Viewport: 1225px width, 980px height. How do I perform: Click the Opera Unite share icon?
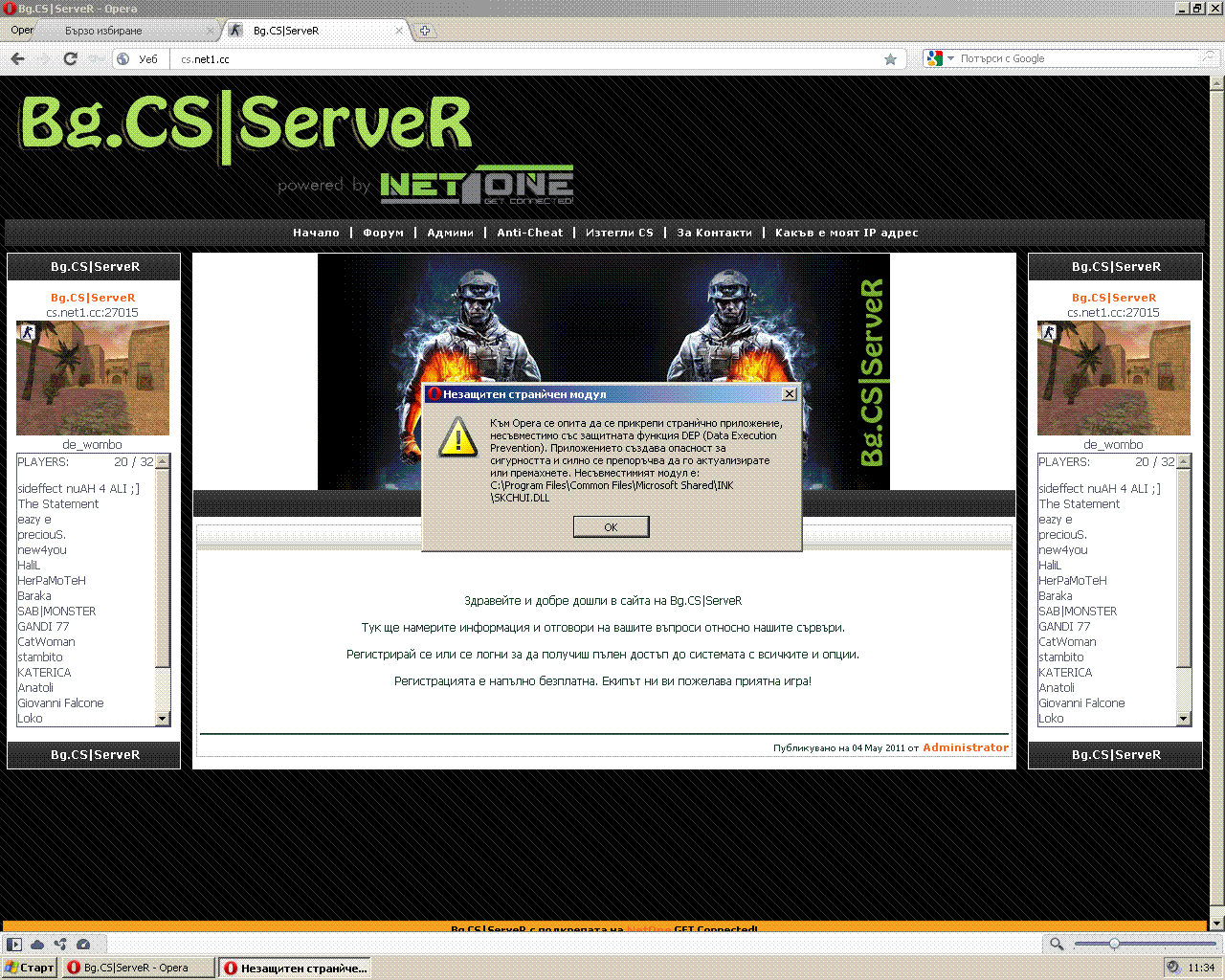(x=60, y=944)
